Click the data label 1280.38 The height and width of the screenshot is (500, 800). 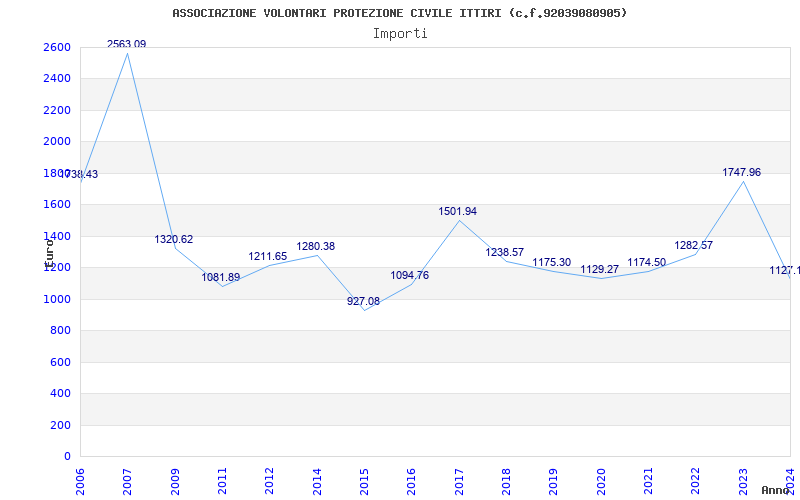point(316,246)
